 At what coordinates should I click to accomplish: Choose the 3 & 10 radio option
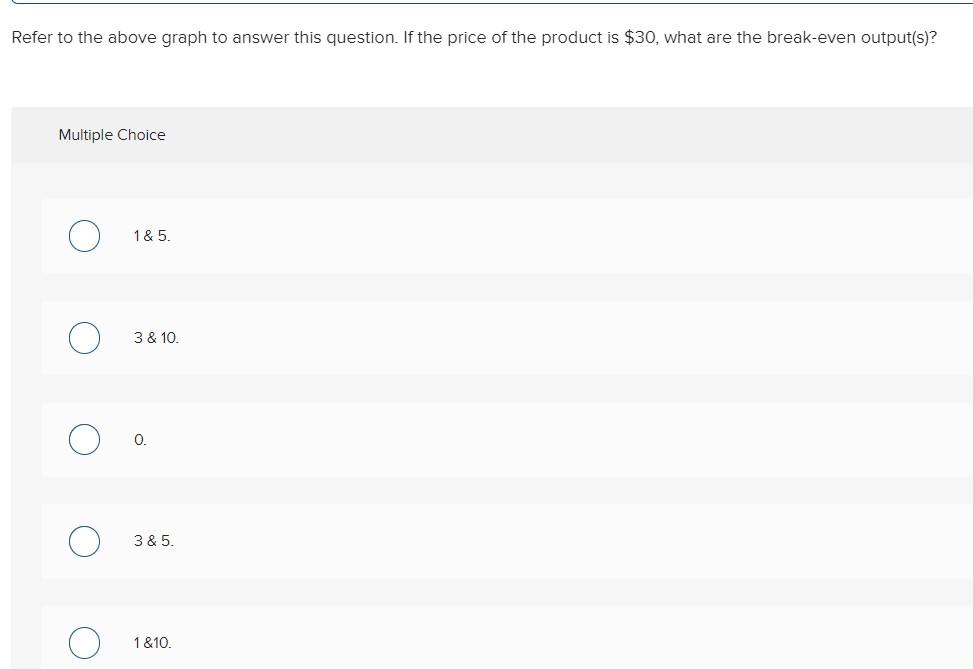[84, 338]
